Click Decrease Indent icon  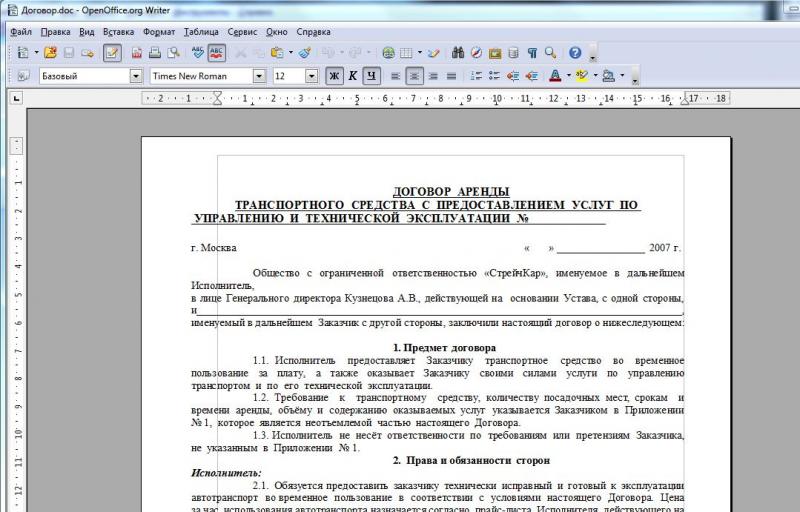click(x=513, y=76)
